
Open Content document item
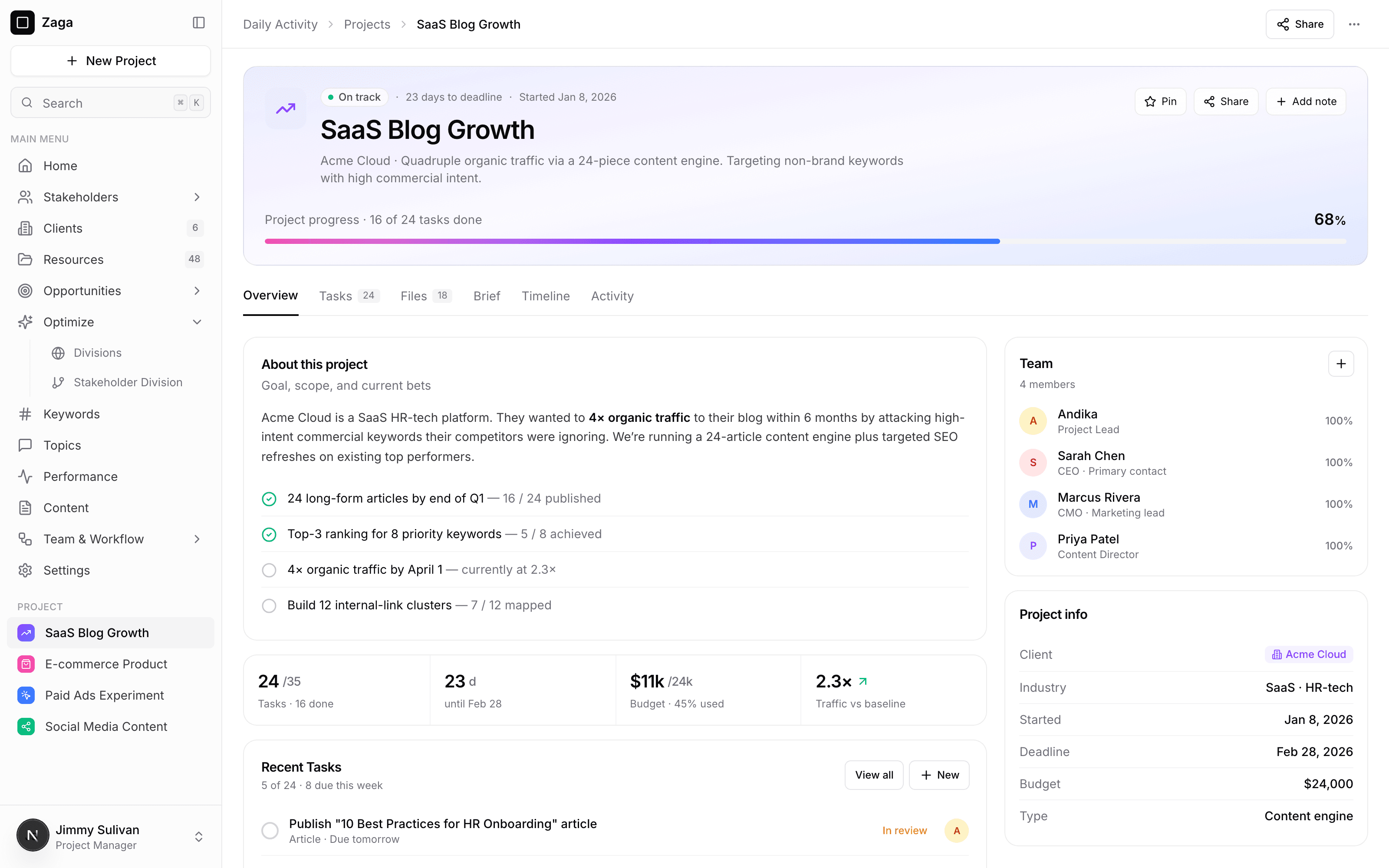pos(110,508)
